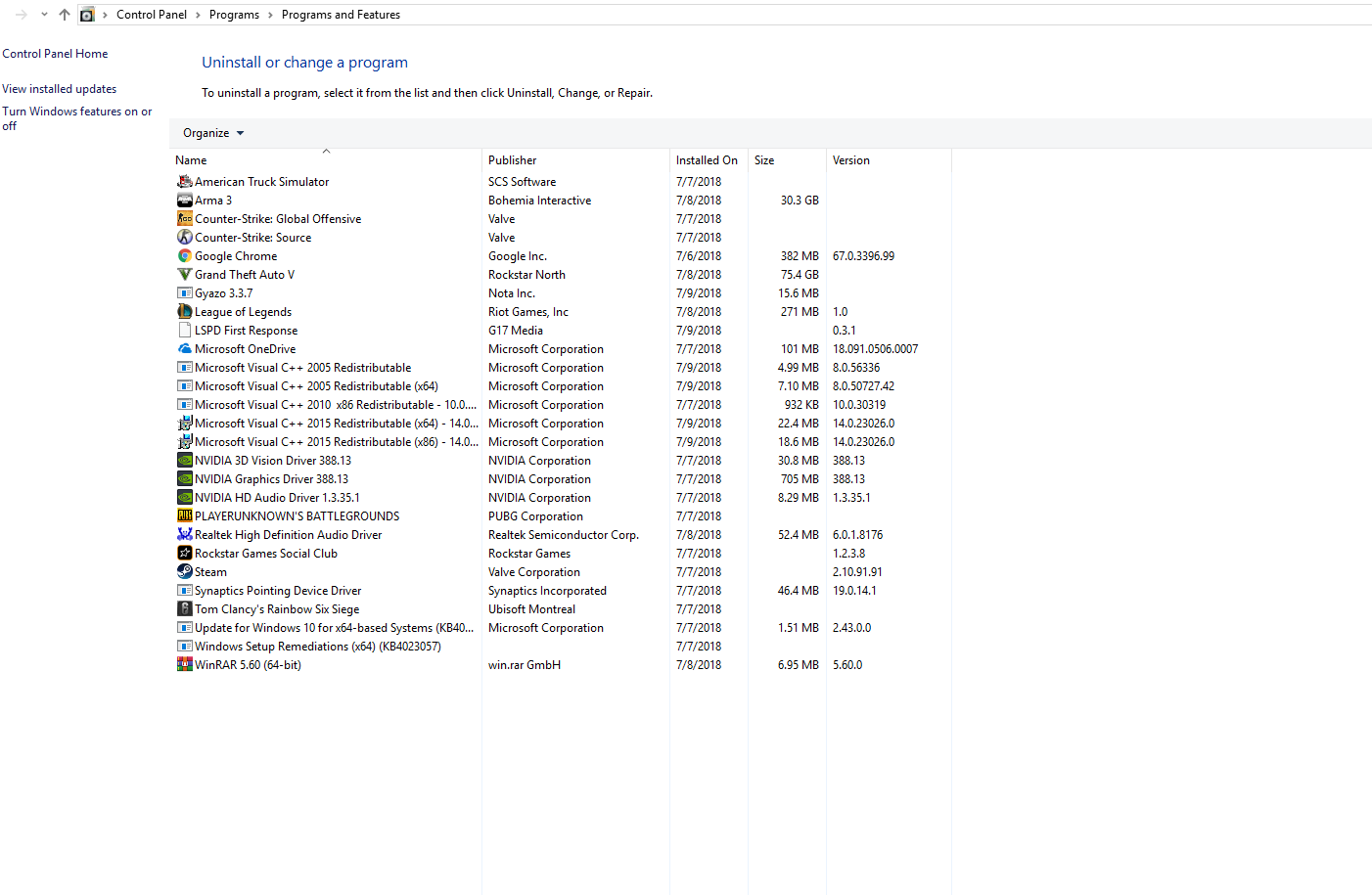Click the NVIDIA Graphics Driver 388.13 icon

tap(184, 478)
